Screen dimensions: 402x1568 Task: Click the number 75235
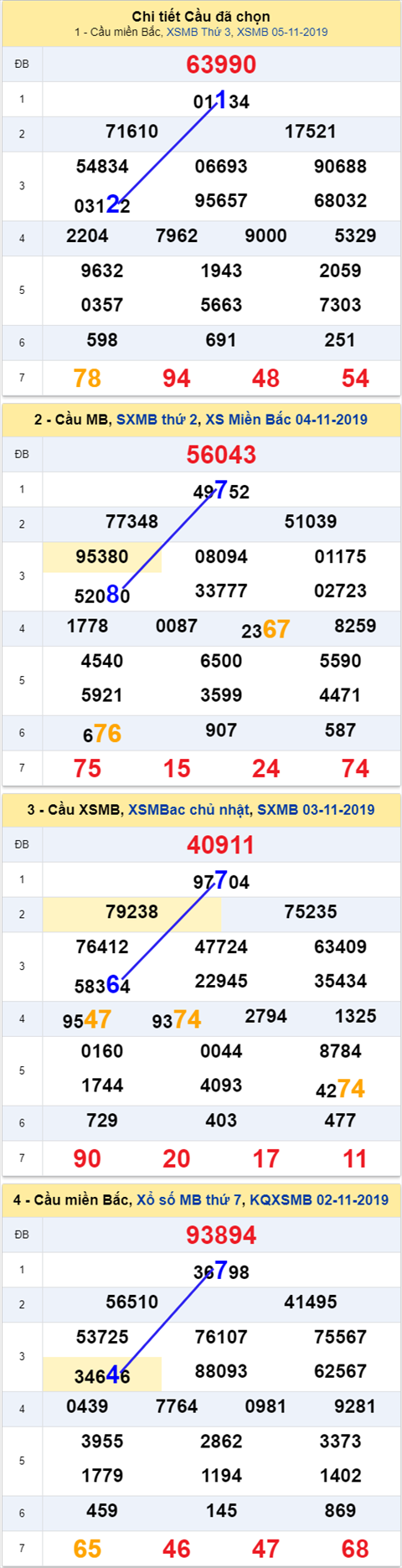pos(311,912)
